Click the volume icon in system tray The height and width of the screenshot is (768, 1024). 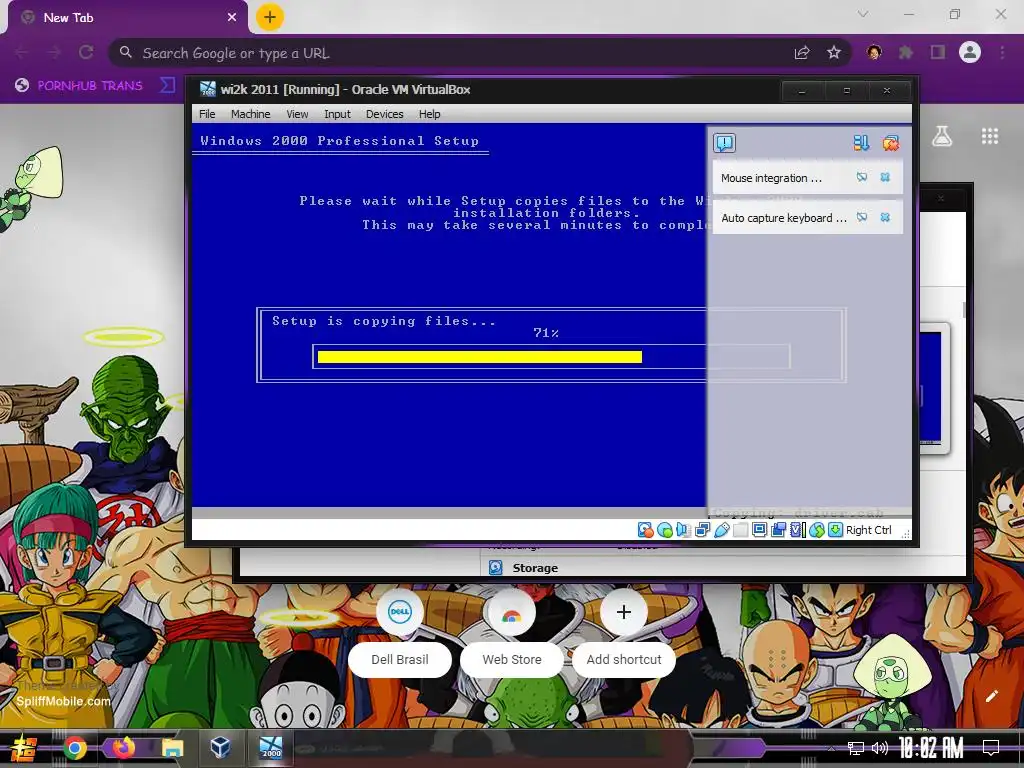point(880,748)
